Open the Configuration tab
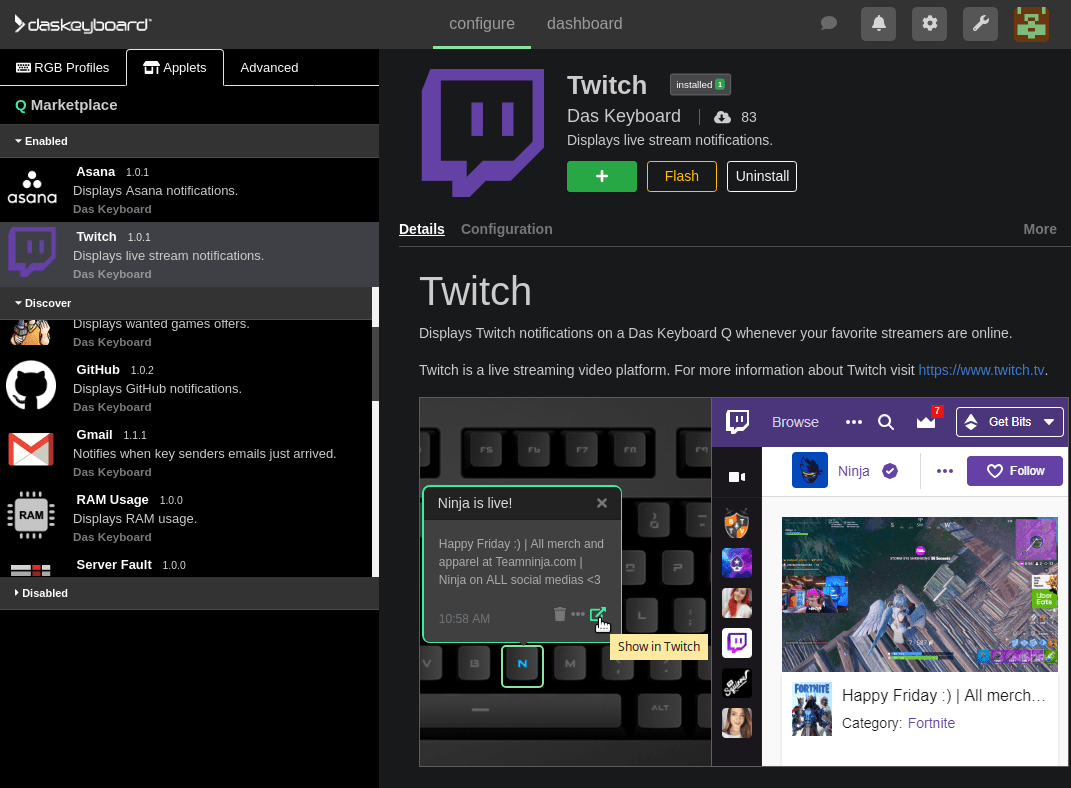Viewport: 1071px width, 788px height. pyautogui.click(x=506, y=229)
